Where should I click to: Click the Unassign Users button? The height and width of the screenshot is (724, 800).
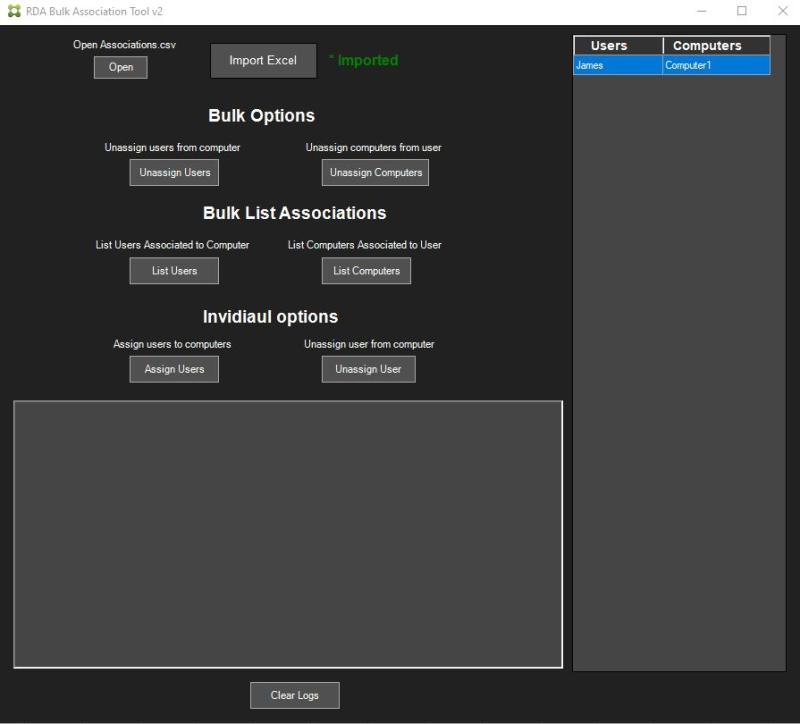click(174, 172)
